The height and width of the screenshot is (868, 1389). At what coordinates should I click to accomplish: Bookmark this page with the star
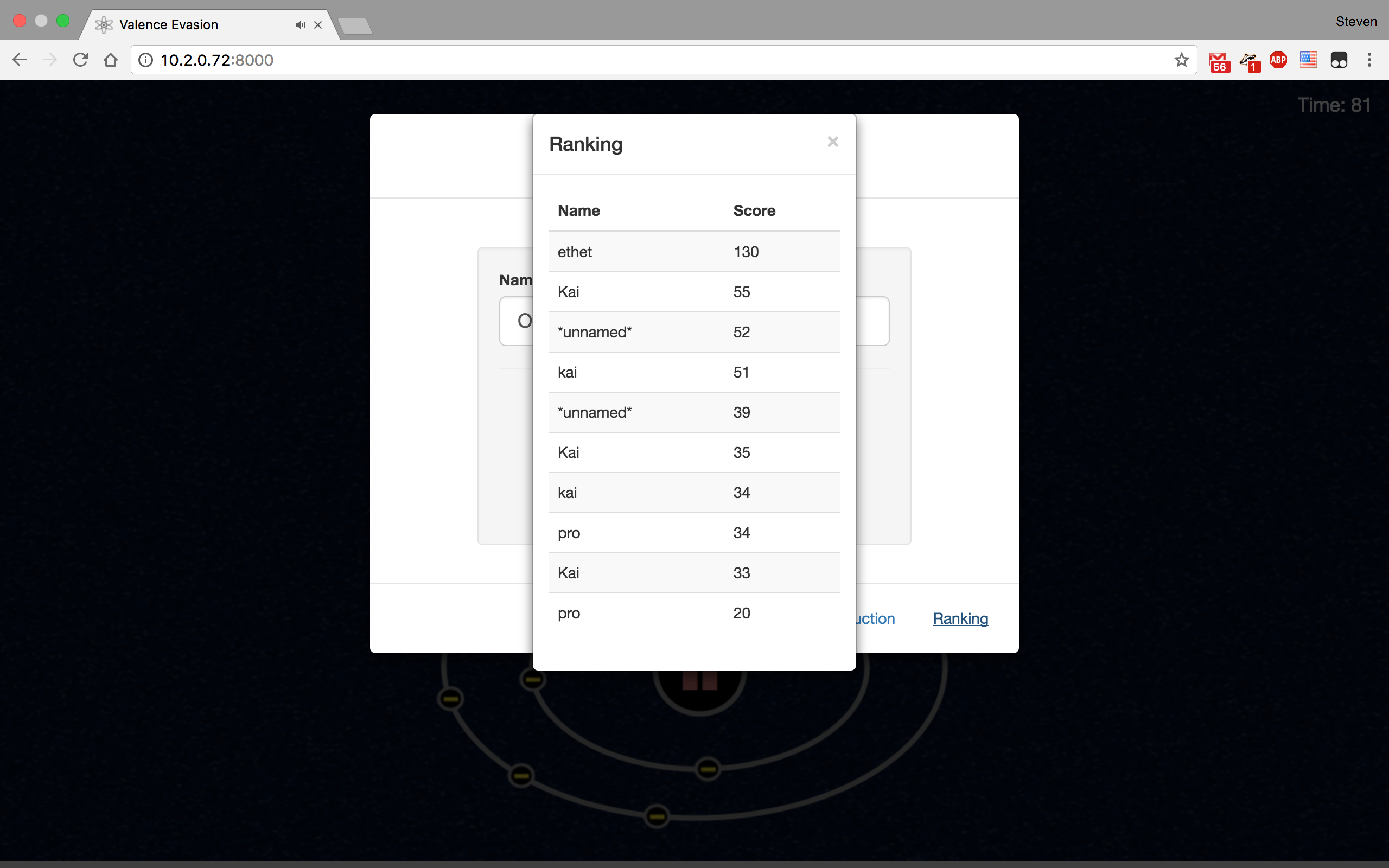(x=1181, y=60)
